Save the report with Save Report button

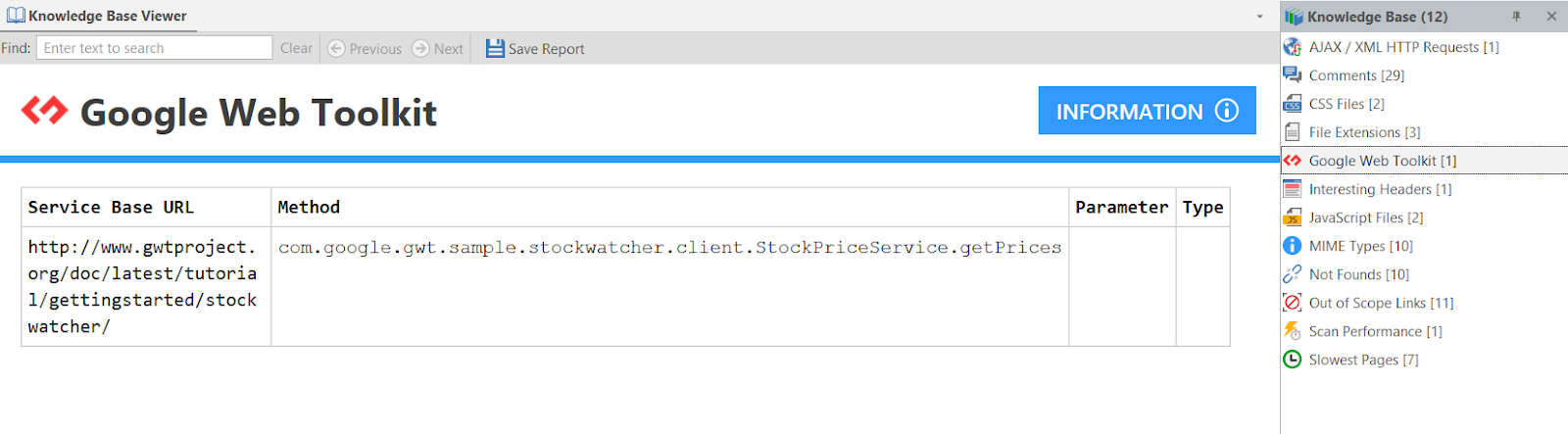point(535,48)
